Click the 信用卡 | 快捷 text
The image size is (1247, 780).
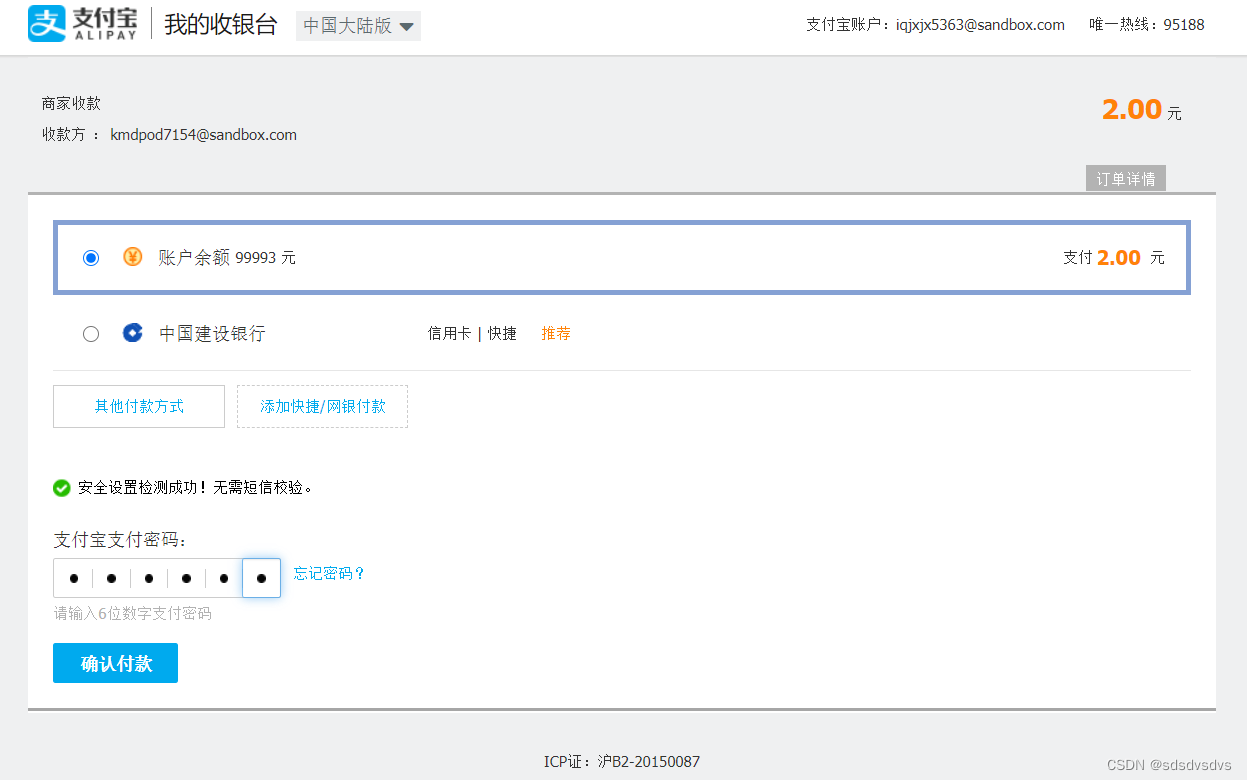click(x=472, y=334)
